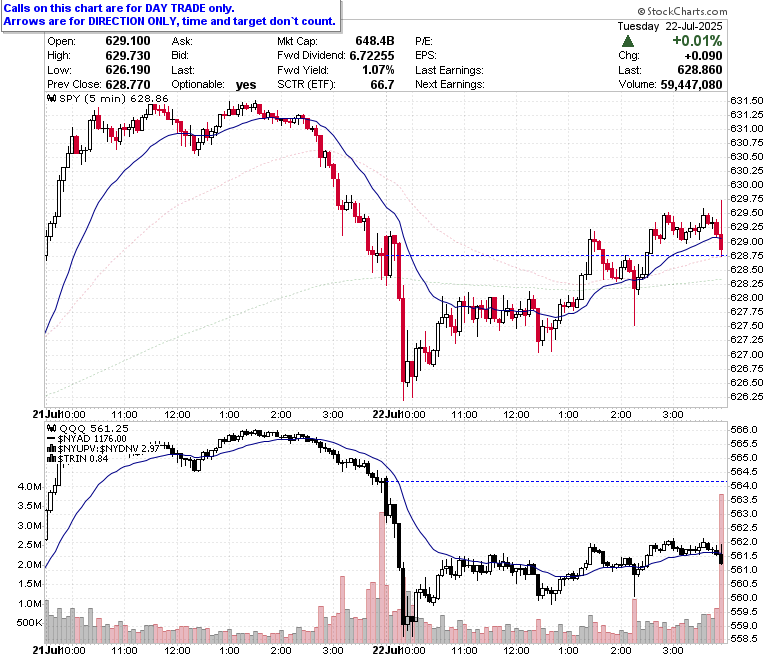The height and width of the screenshot is (659, 780).
Task: Click the 4.0M volume scale label
Action: [x=29, y=486]
